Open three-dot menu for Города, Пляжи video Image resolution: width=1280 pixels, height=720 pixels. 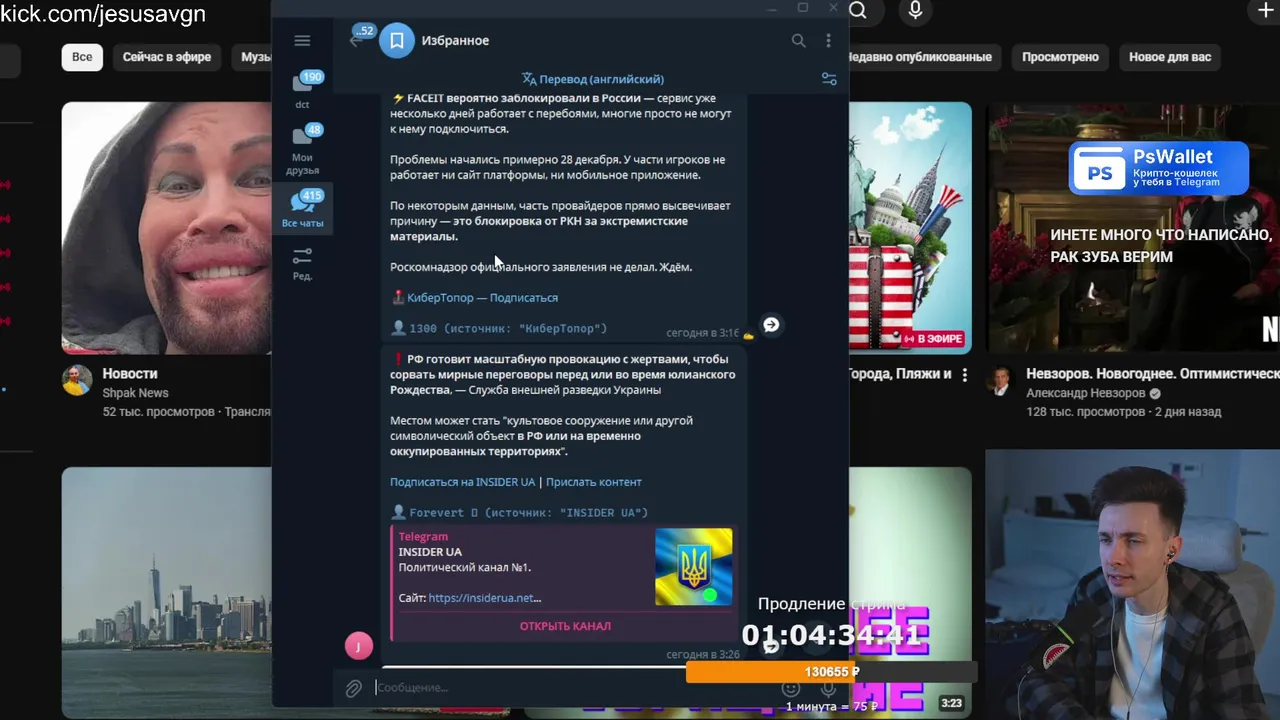(964, 375)
